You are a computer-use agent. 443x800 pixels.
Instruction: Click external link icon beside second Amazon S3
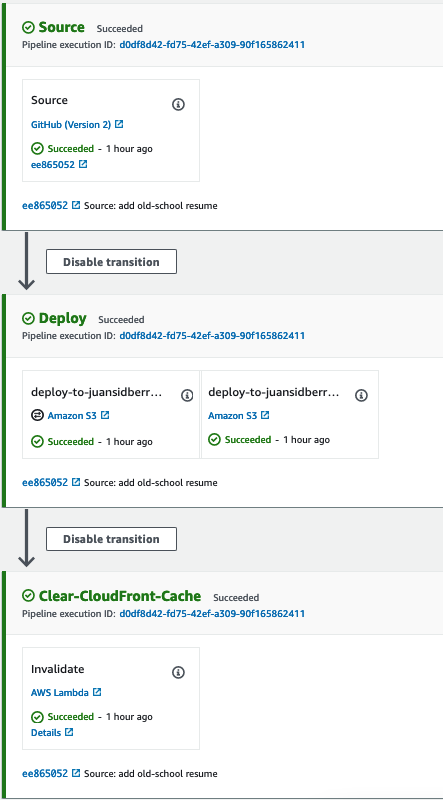[x=265, y=415]
